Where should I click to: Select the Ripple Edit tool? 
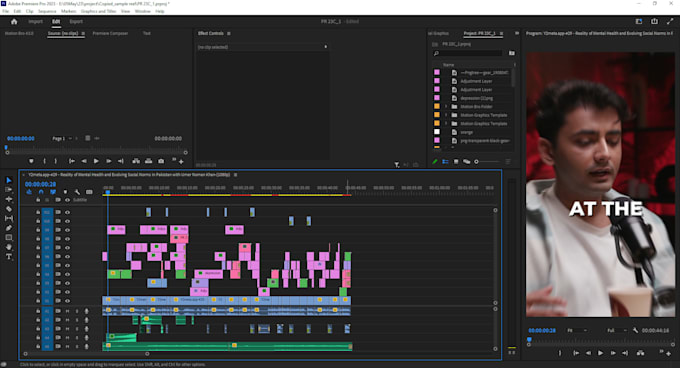(9, 199)
